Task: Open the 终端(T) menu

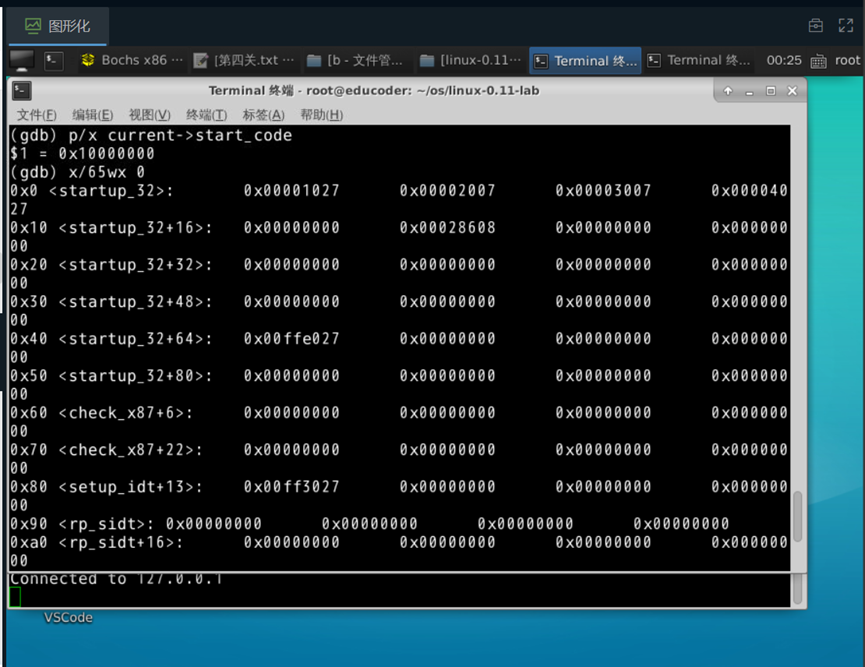Action: point(206,115)
